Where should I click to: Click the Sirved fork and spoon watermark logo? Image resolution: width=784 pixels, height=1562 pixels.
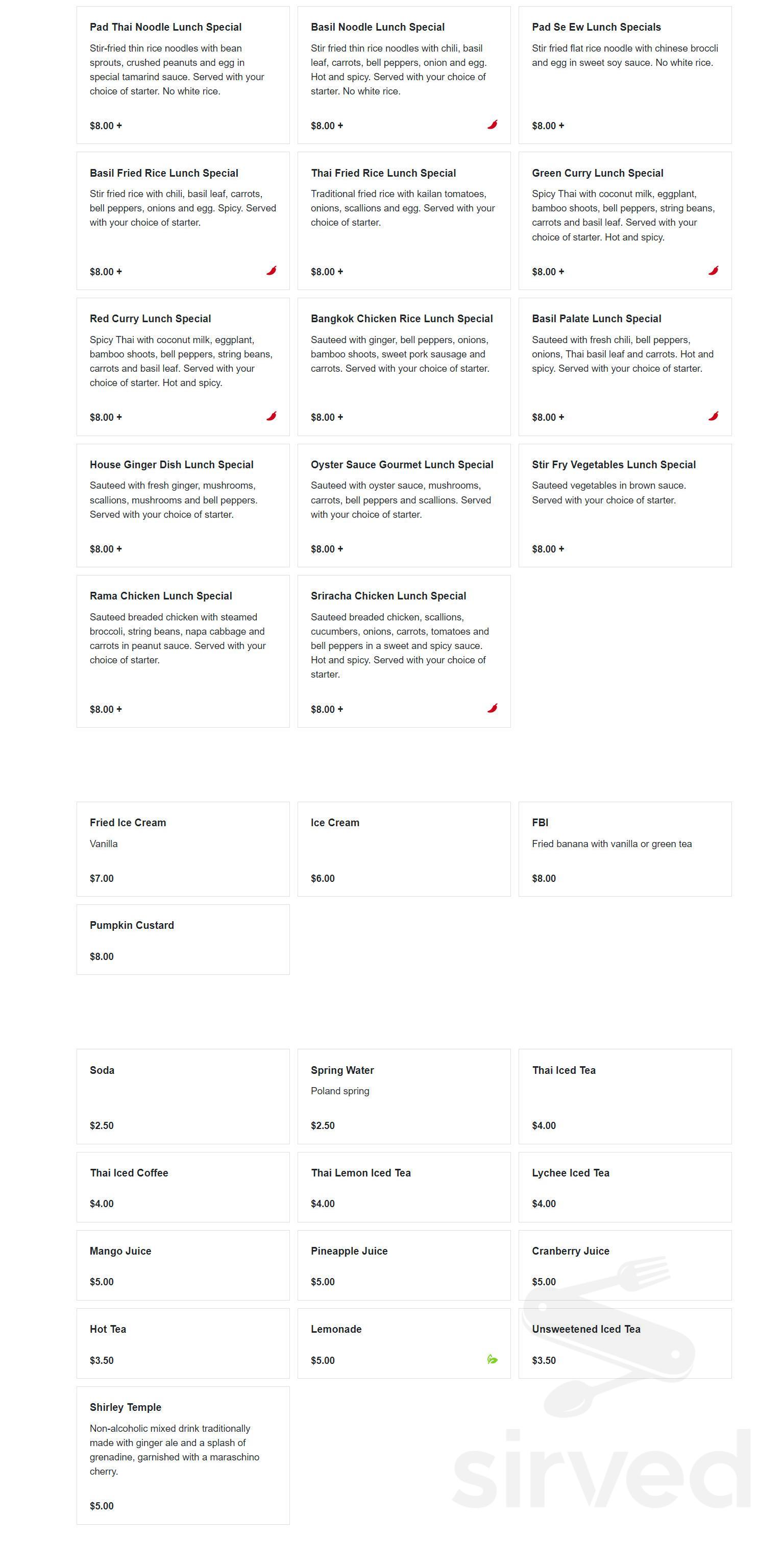608,1334
